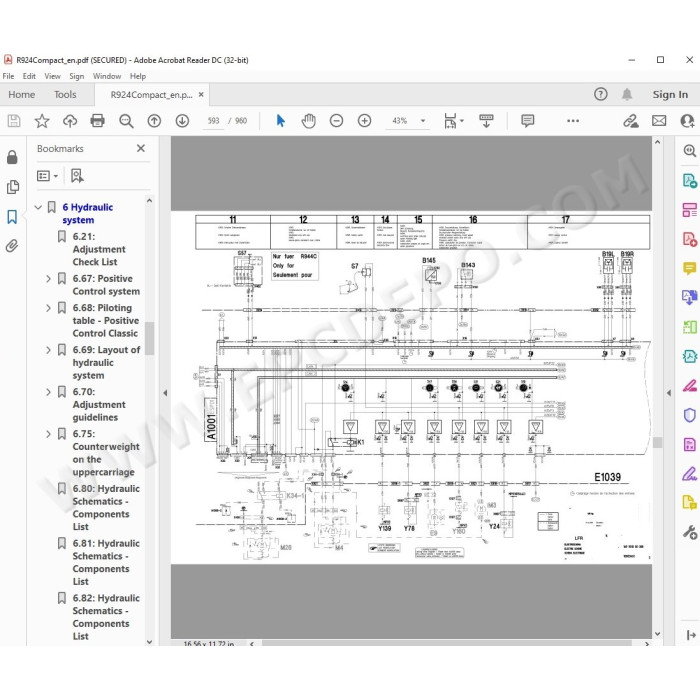700x700 pixels.
Task: Open 6.80 Hydraulic Schematics Components List
Action: coord(106,508)
